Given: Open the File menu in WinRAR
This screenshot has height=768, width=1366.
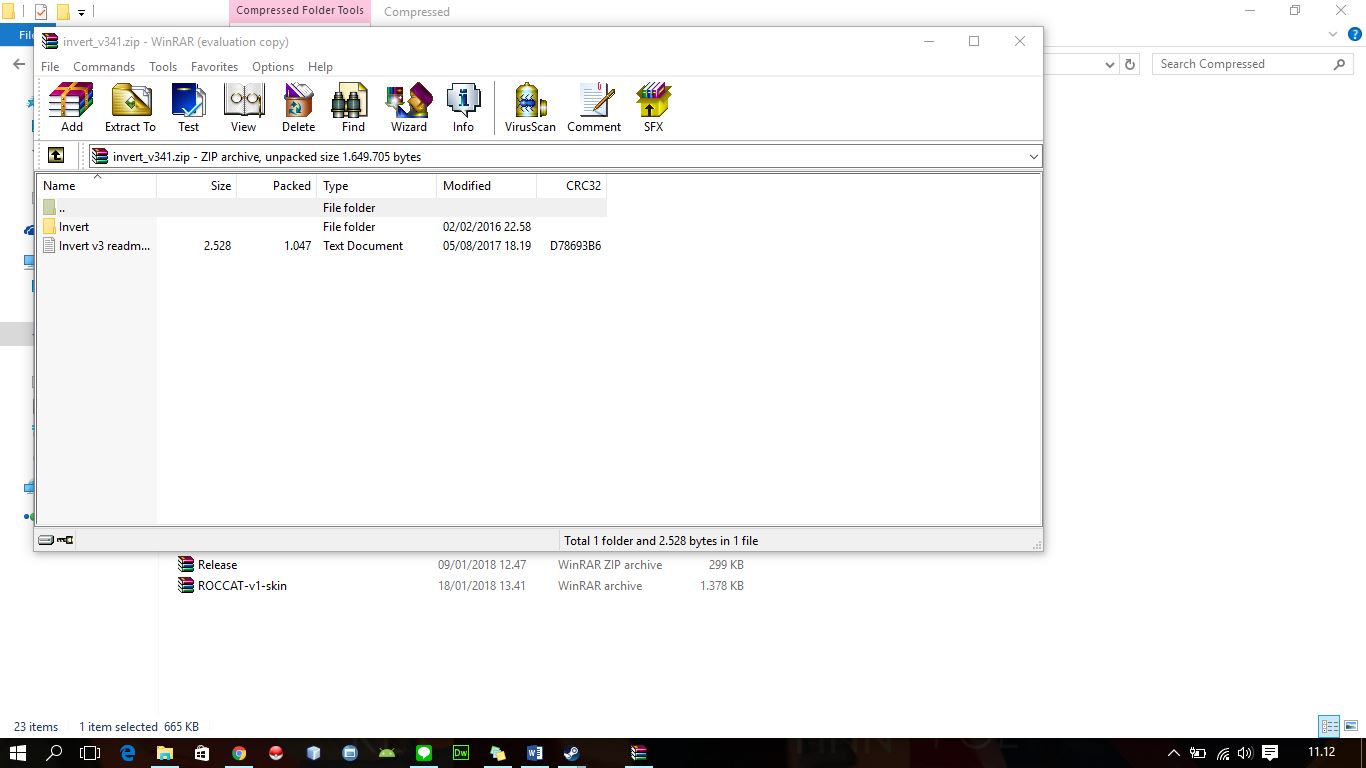Looking at the screenshot, I should (x=50, y=67).
